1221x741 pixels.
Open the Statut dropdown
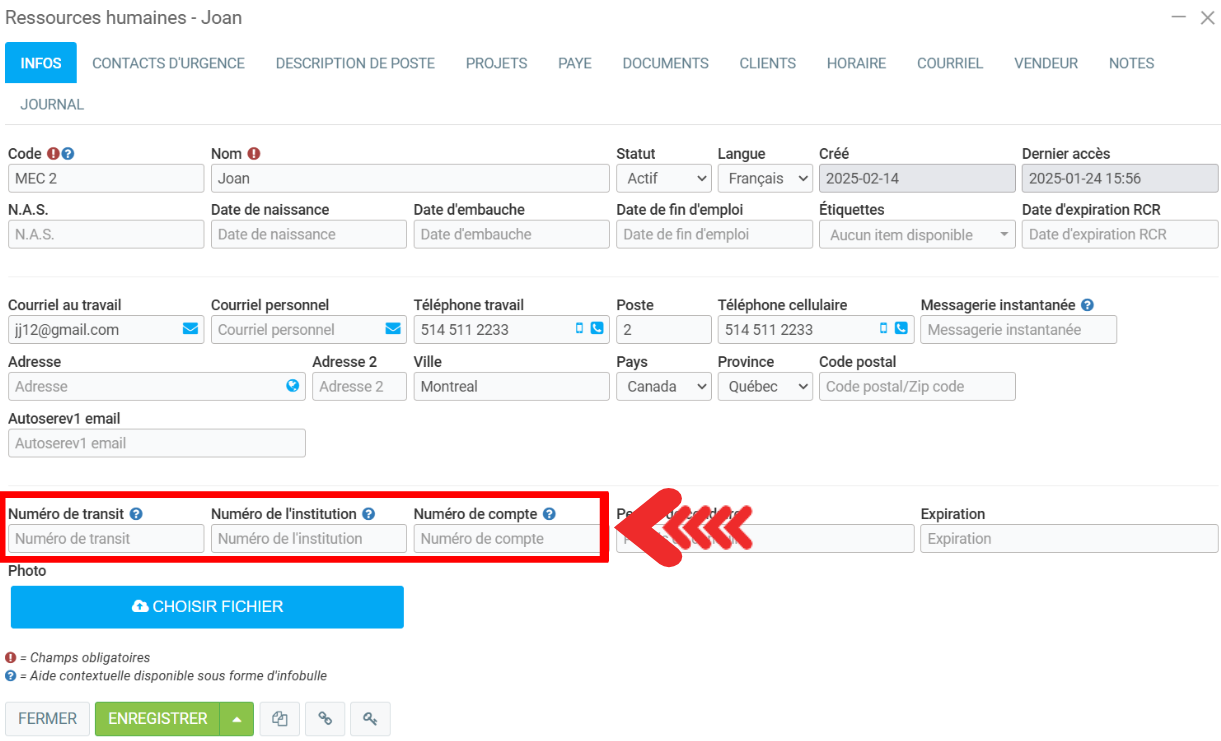663,178
